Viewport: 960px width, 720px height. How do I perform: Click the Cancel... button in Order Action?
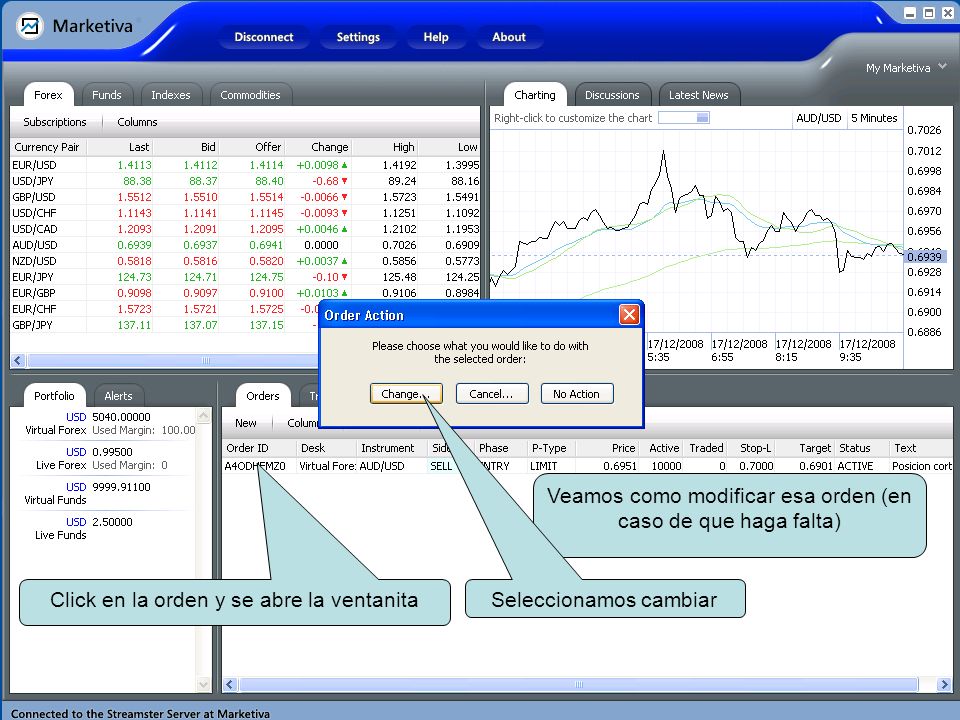pos(492,394)
